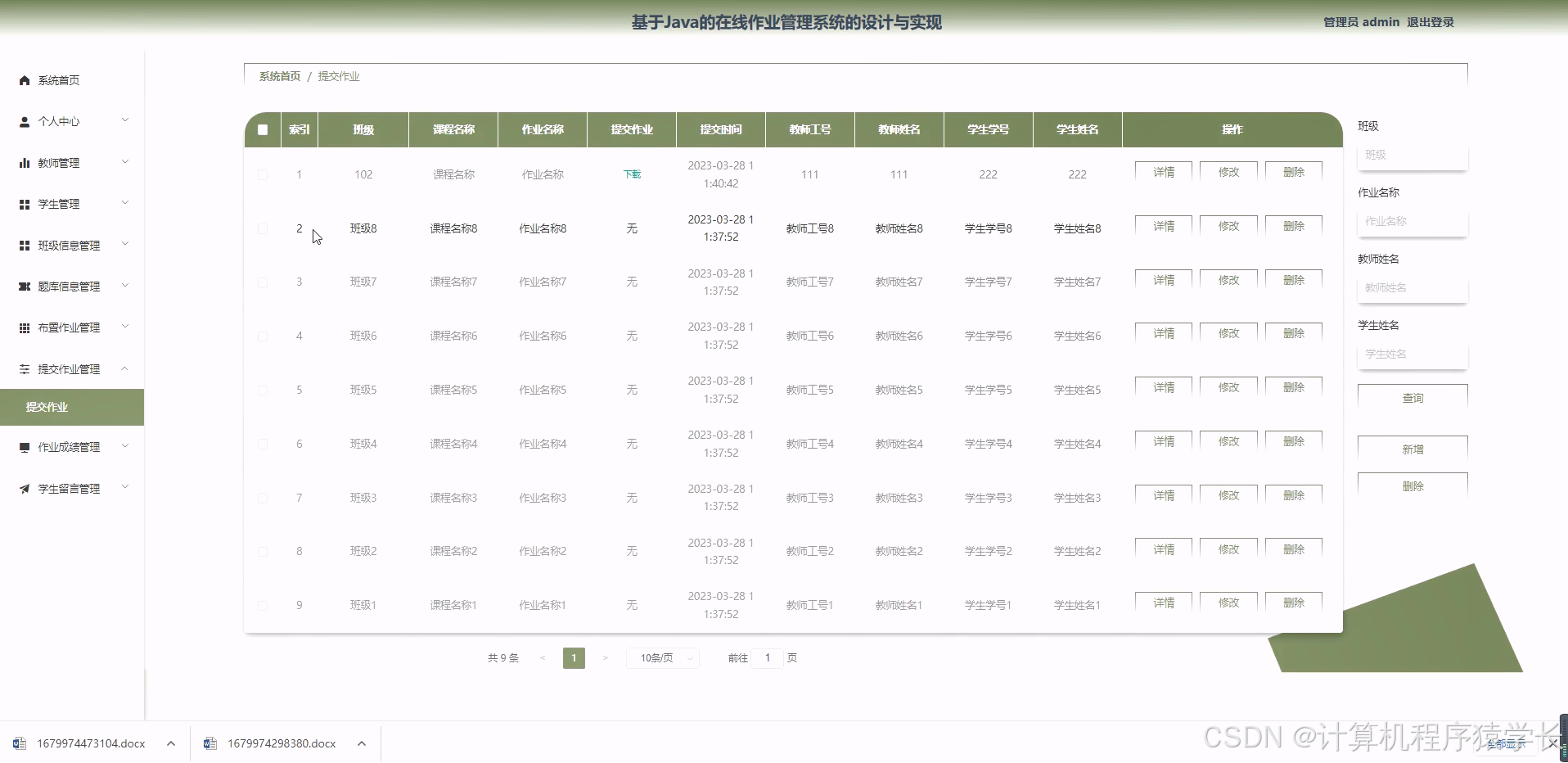This screenshot has height=763, width=1568.
Task: Close the browser downloads bar
Action: tap(1553, 743)
